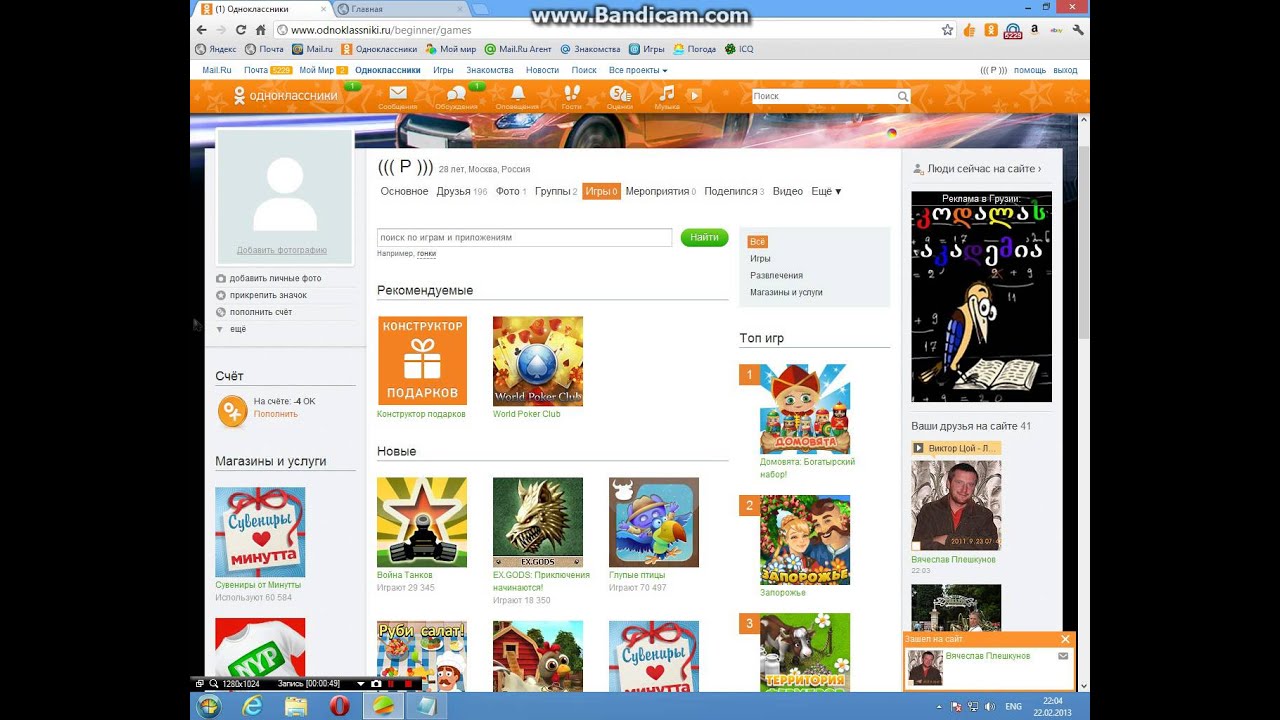The height and width of the screenshot is (720, 1280).
Task: Open the Домовята top game thumbnail
Action: click(x=805, y=409)
